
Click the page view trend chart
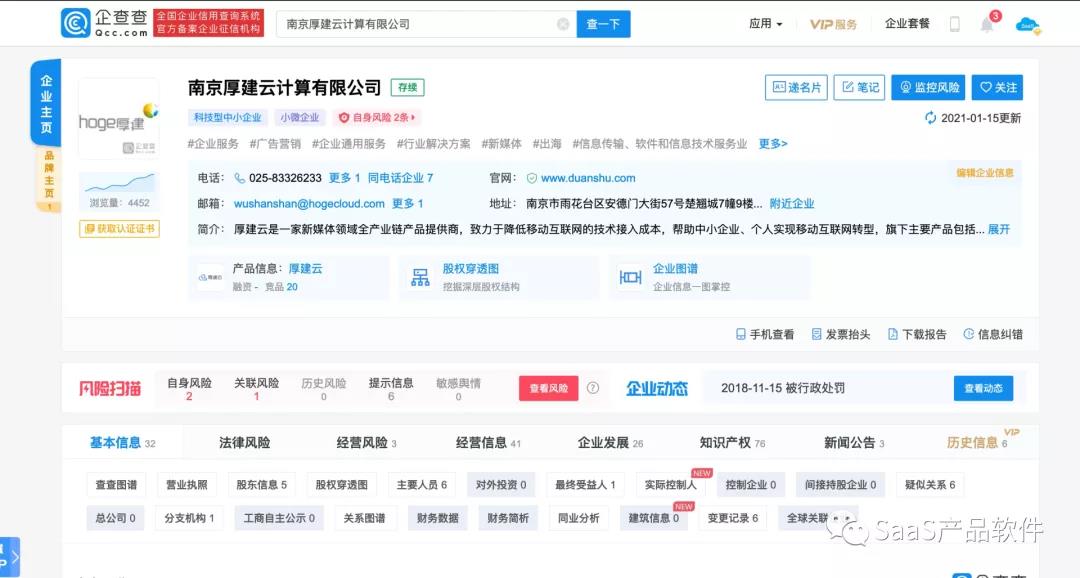point(119,183)
